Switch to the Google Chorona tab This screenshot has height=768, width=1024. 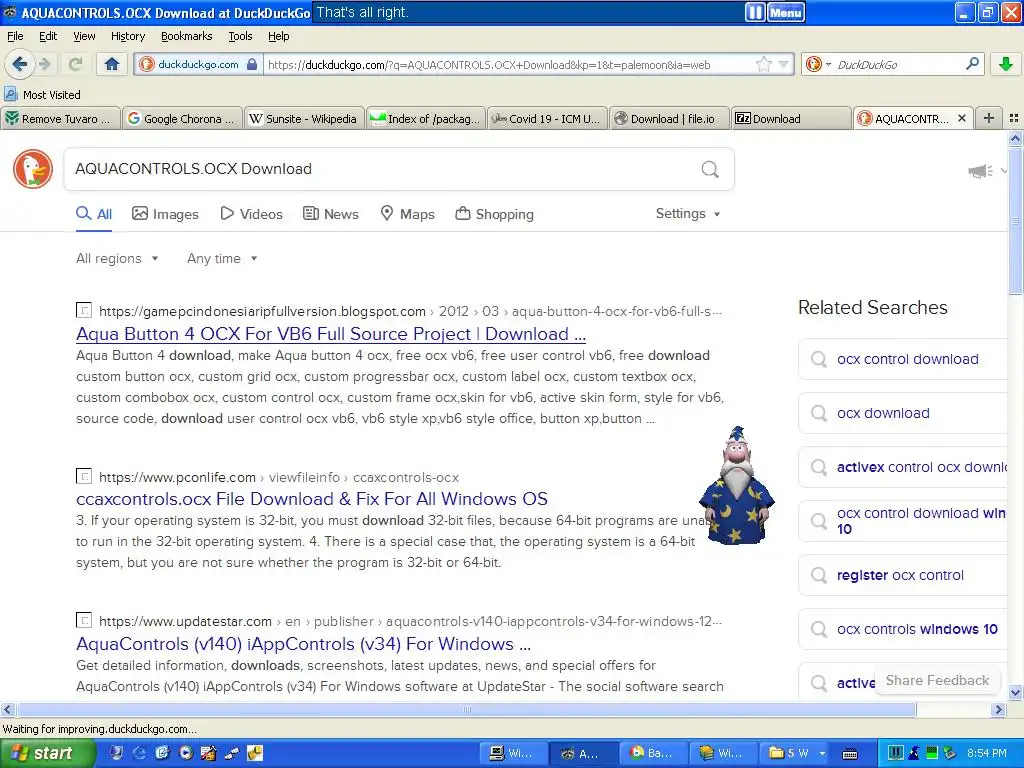click(182, 118)
